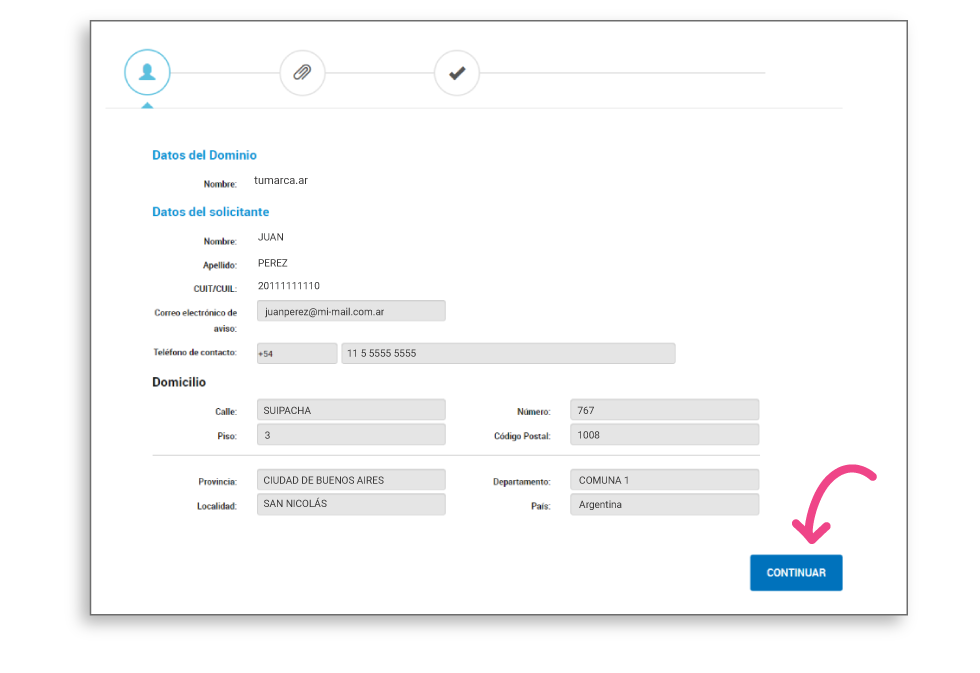Click the Código Postal field

click(664, 434)
